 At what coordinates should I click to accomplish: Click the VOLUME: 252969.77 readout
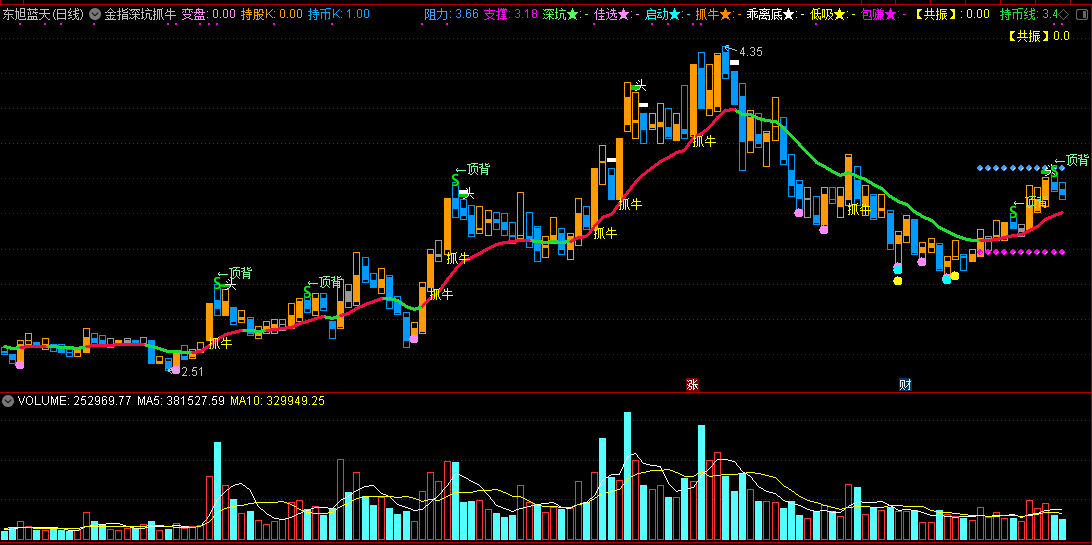coord(75,401)
